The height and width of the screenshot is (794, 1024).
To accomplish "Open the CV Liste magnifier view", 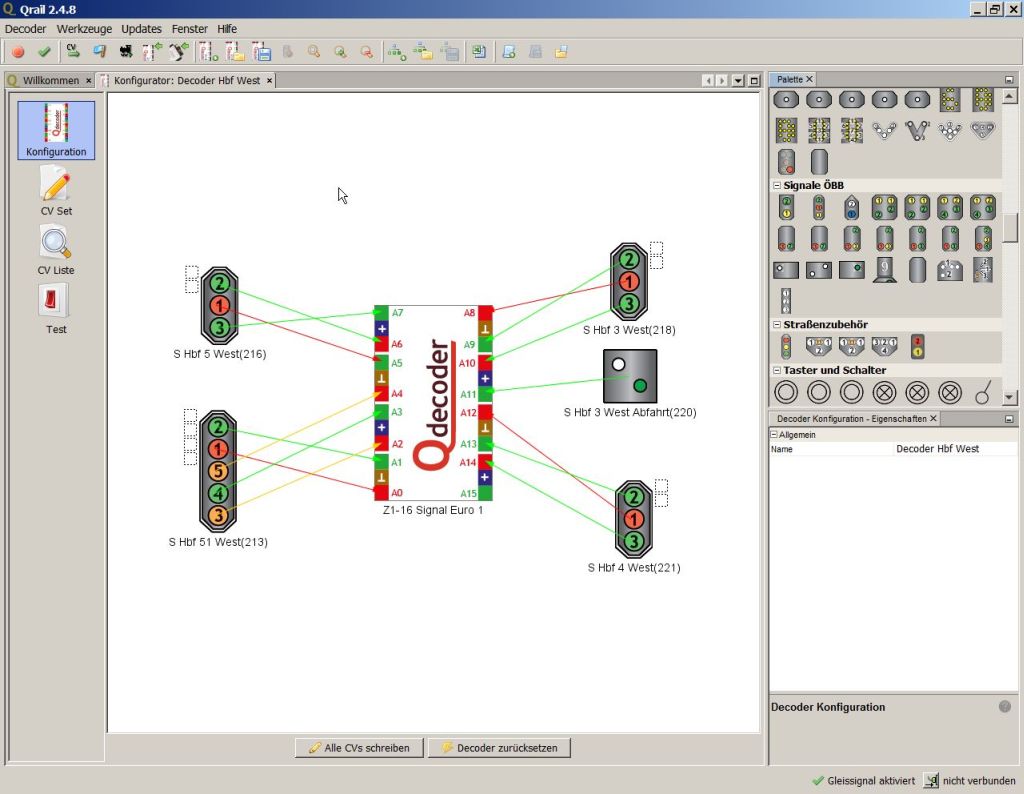I will pyautogui.click(x=56, y=249).
